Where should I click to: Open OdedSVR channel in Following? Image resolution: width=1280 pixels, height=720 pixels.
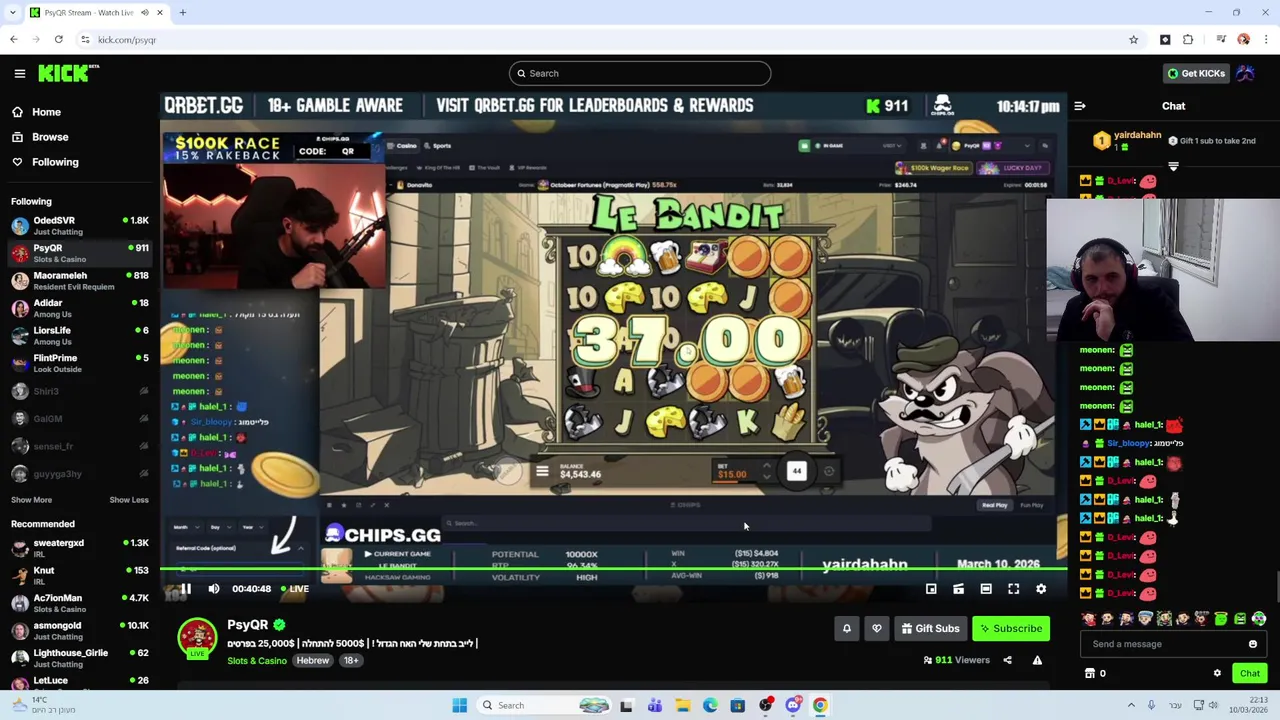(x=80, y=226)
